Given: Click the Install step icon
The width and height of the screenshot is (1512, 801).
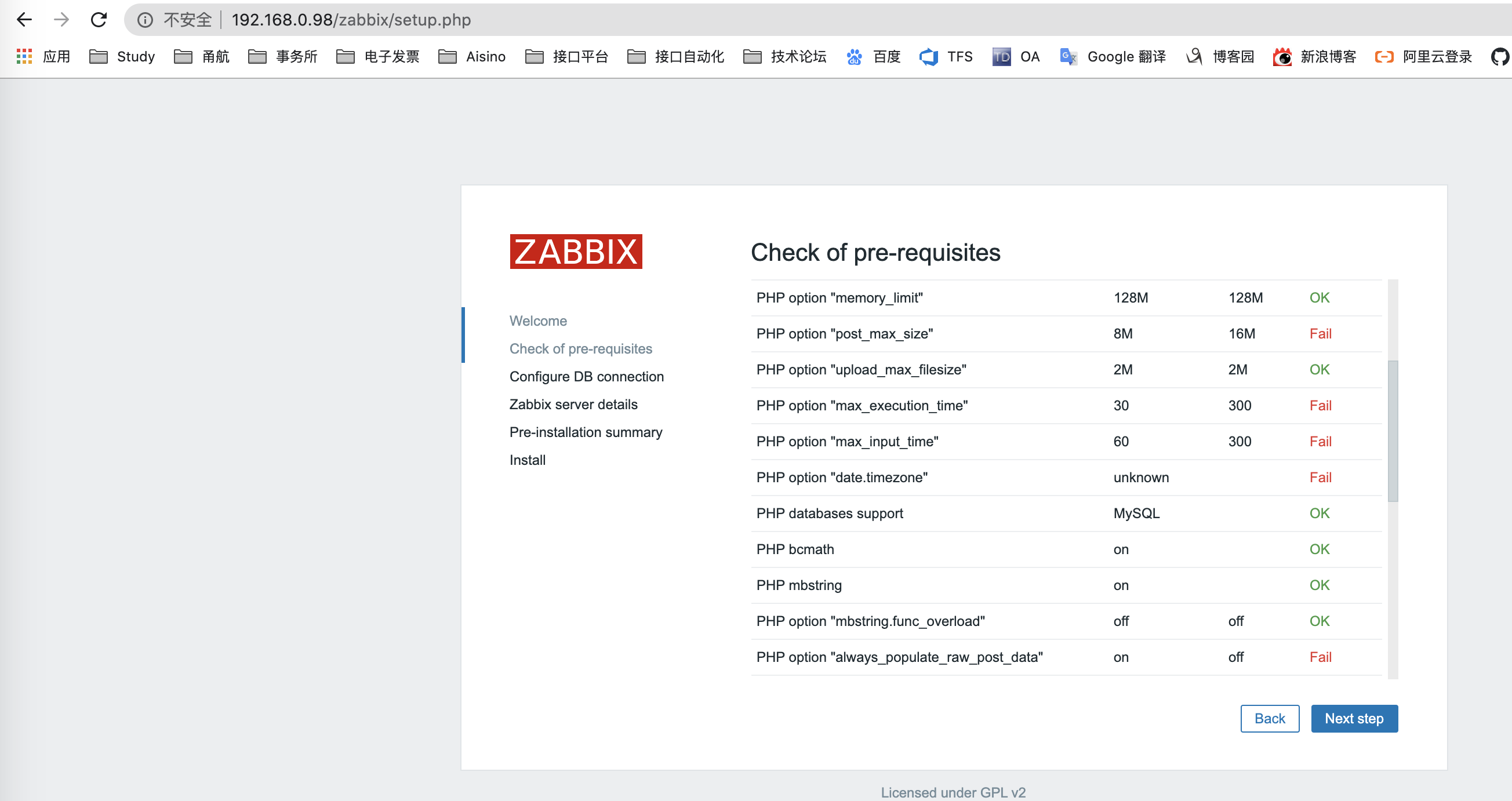Looking at the screenshot, I should 527,460.
